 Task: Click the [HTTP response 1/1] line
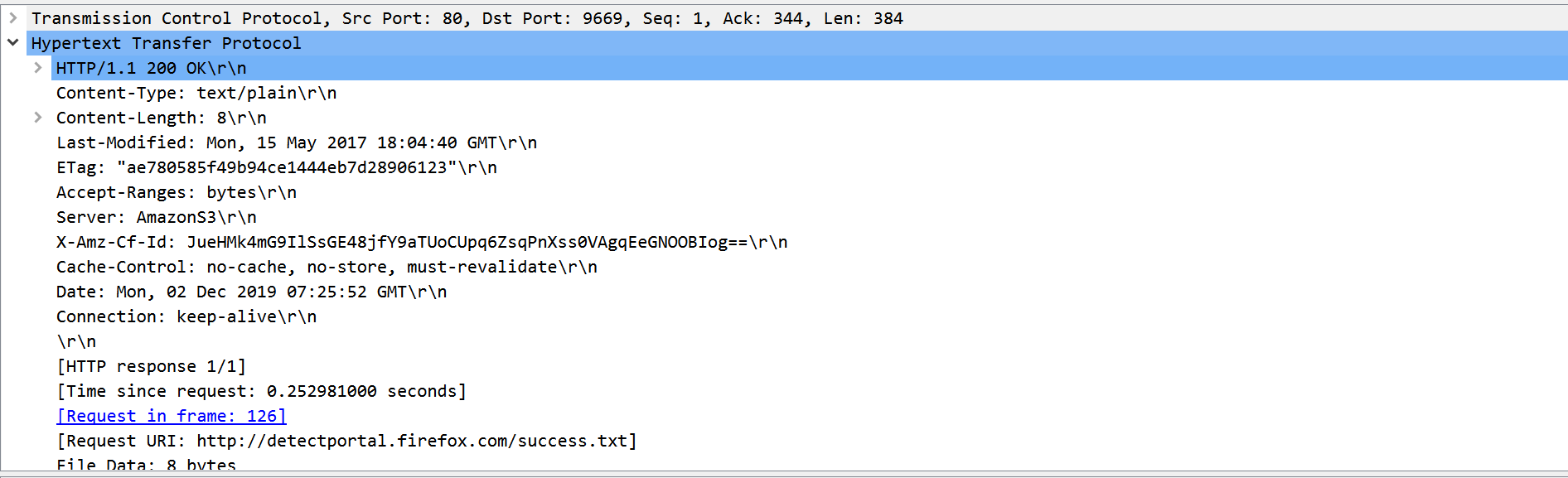point(151,366)
